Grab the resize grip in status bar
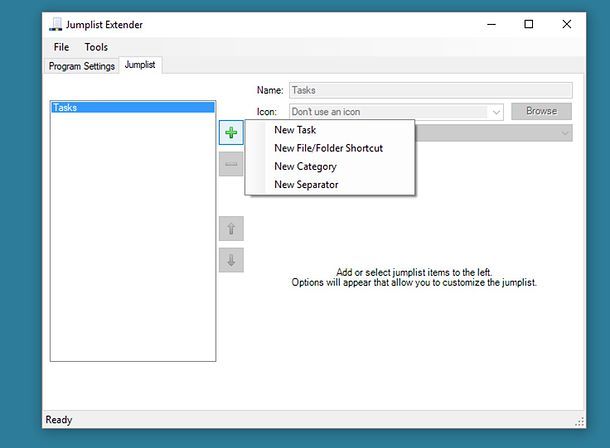This screenshot has width=610, height=448. (579, 421)
